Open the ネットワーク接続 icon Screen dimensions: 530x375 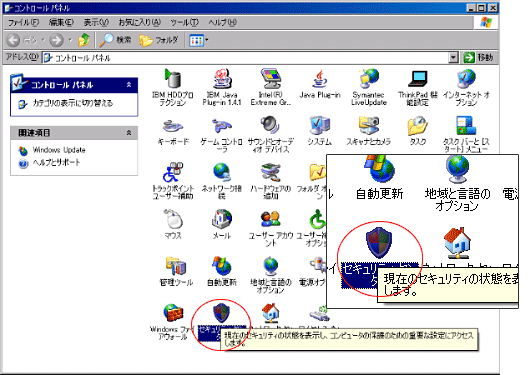(221, 181)
